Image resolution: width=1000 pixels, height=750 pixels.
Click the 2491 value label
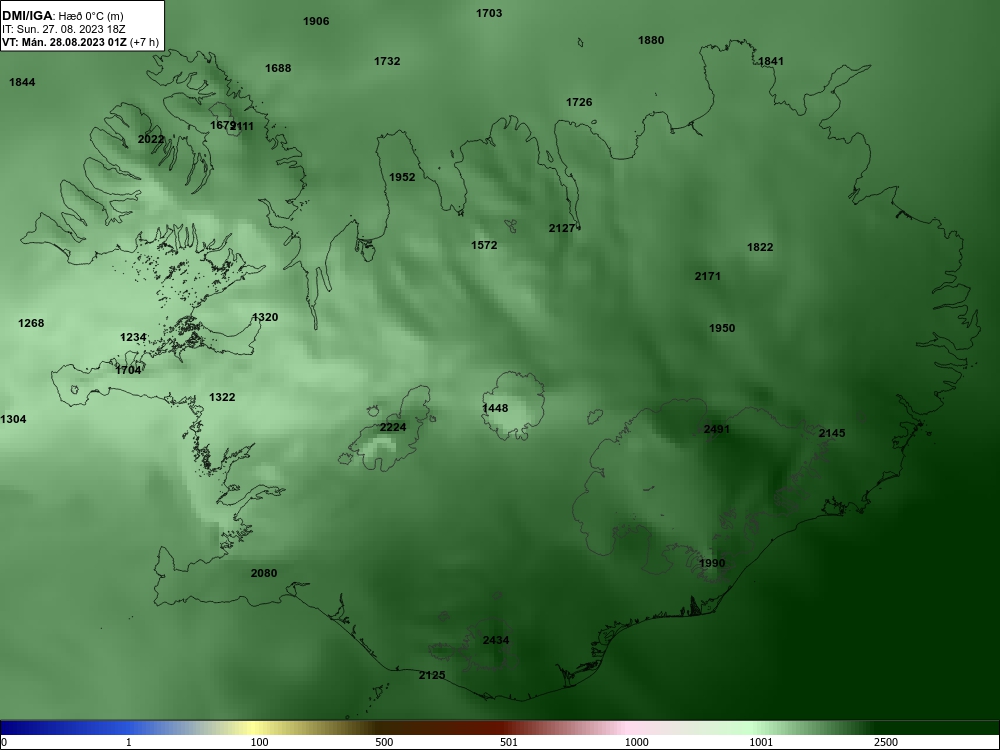[717, 429]
